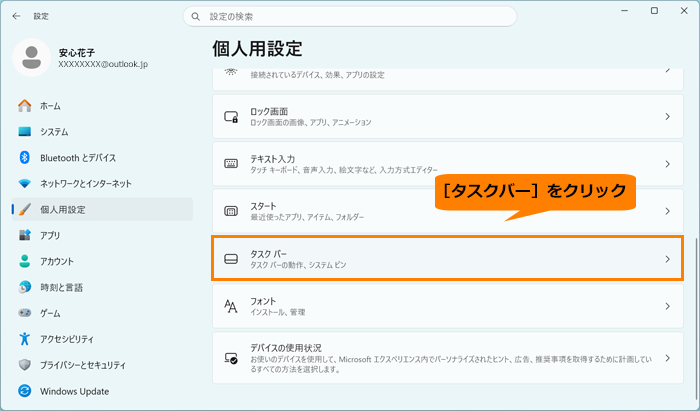Go to ネットワークとインターネット
The image size is (700, 411).
click(102, 183)
